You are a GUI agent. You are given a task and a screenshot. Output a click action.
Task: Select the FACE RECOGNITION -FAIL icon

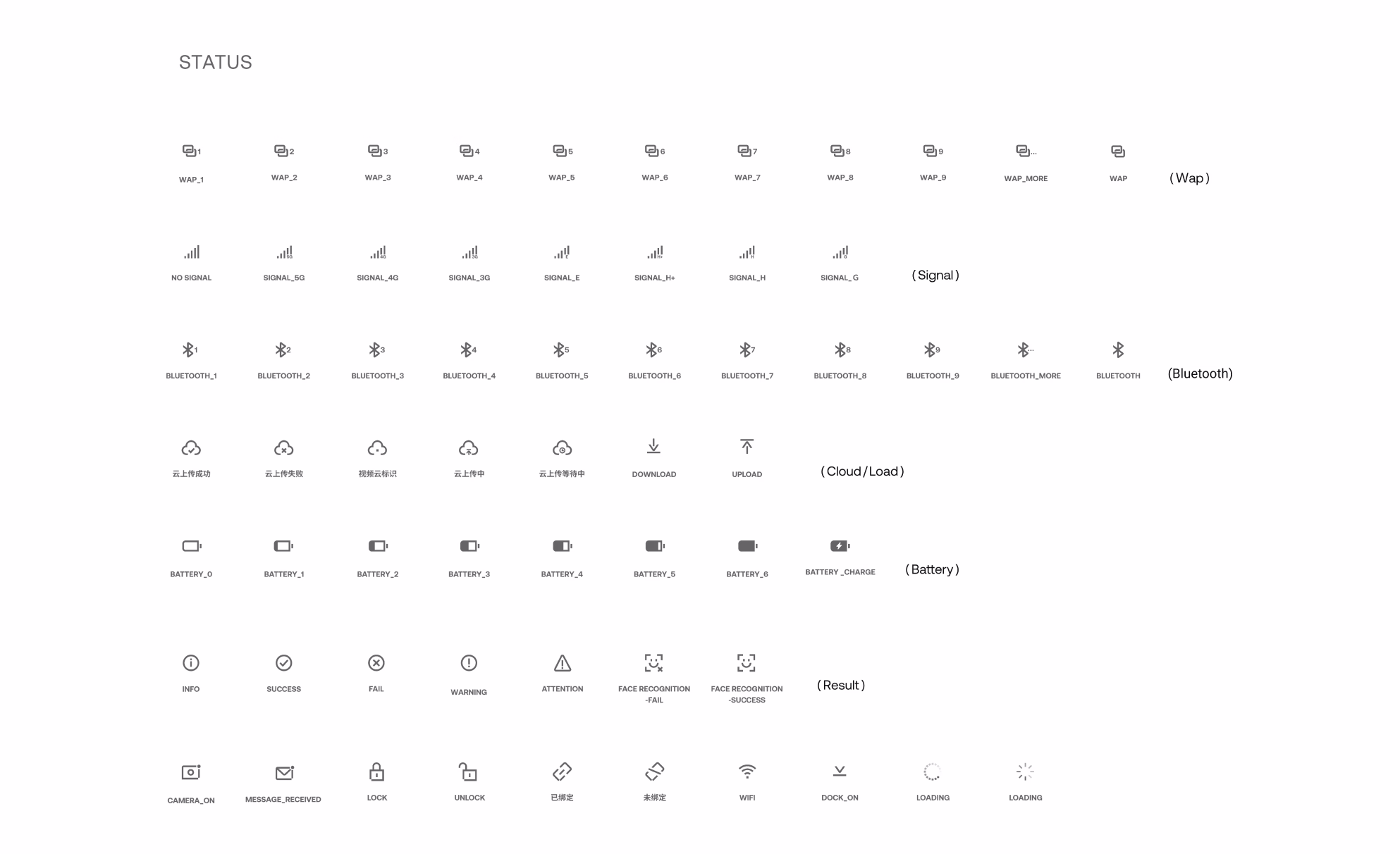[654, 663]
